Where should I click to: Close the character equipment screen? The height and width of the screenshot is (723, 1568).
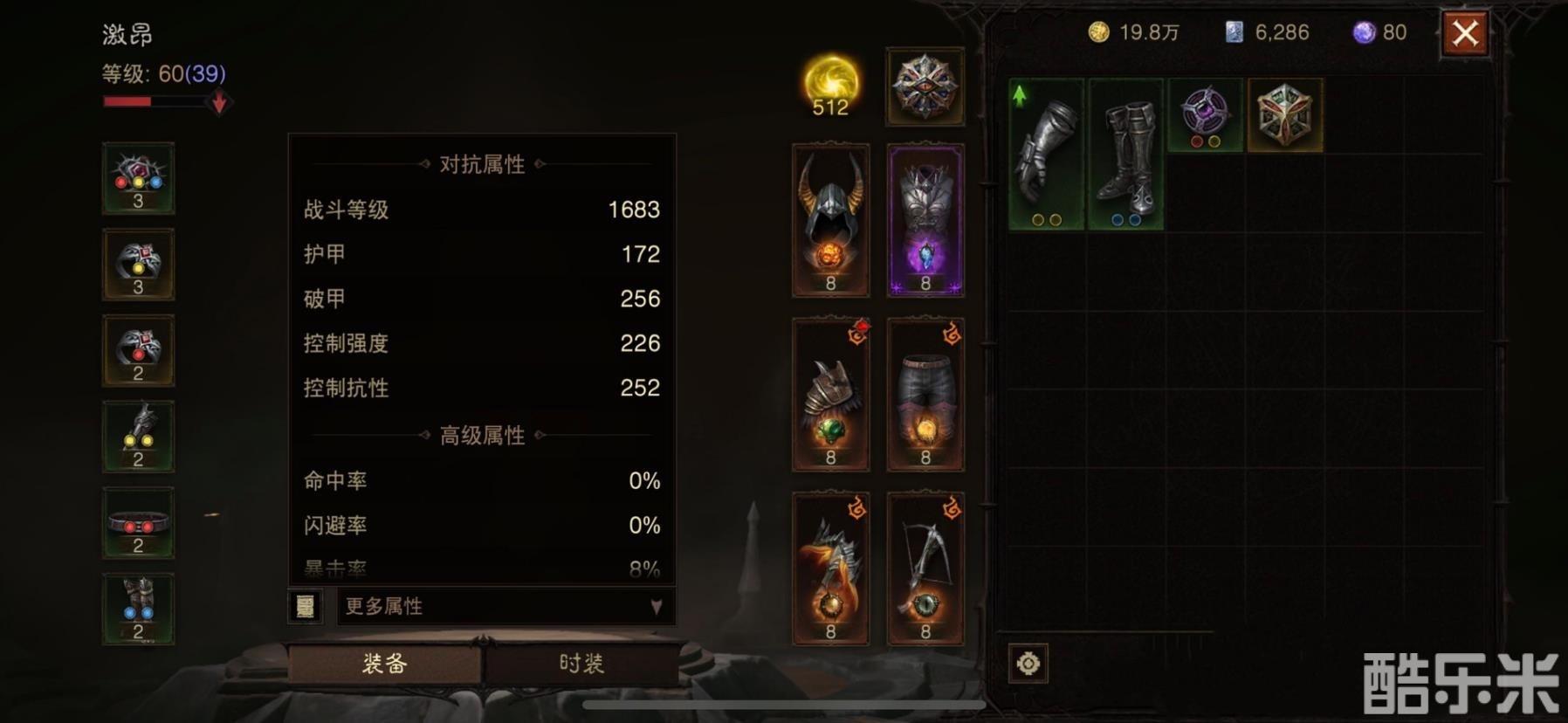pos(1465,34)
